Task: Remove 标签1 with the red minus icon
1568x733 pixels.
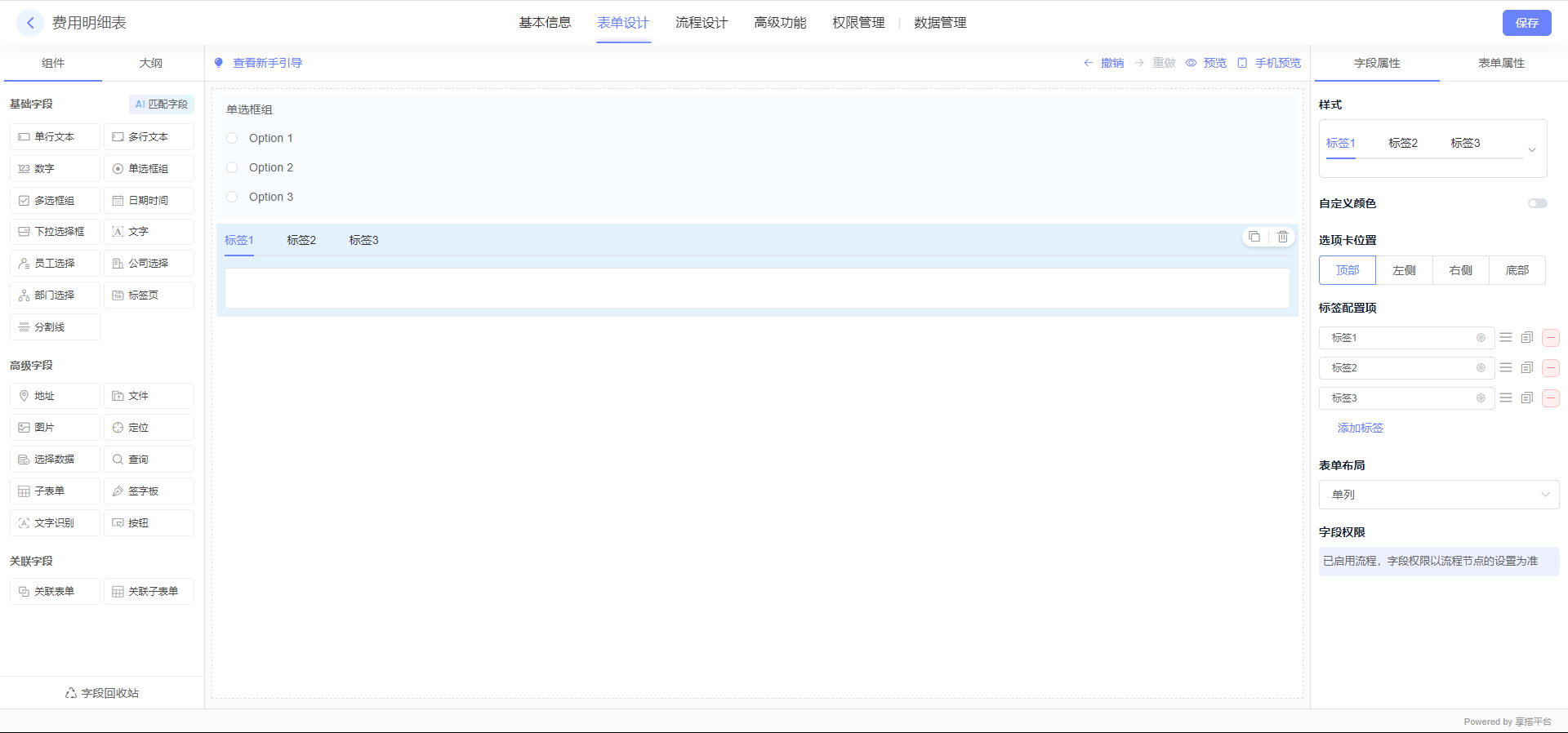Action: pos(1550,338)
